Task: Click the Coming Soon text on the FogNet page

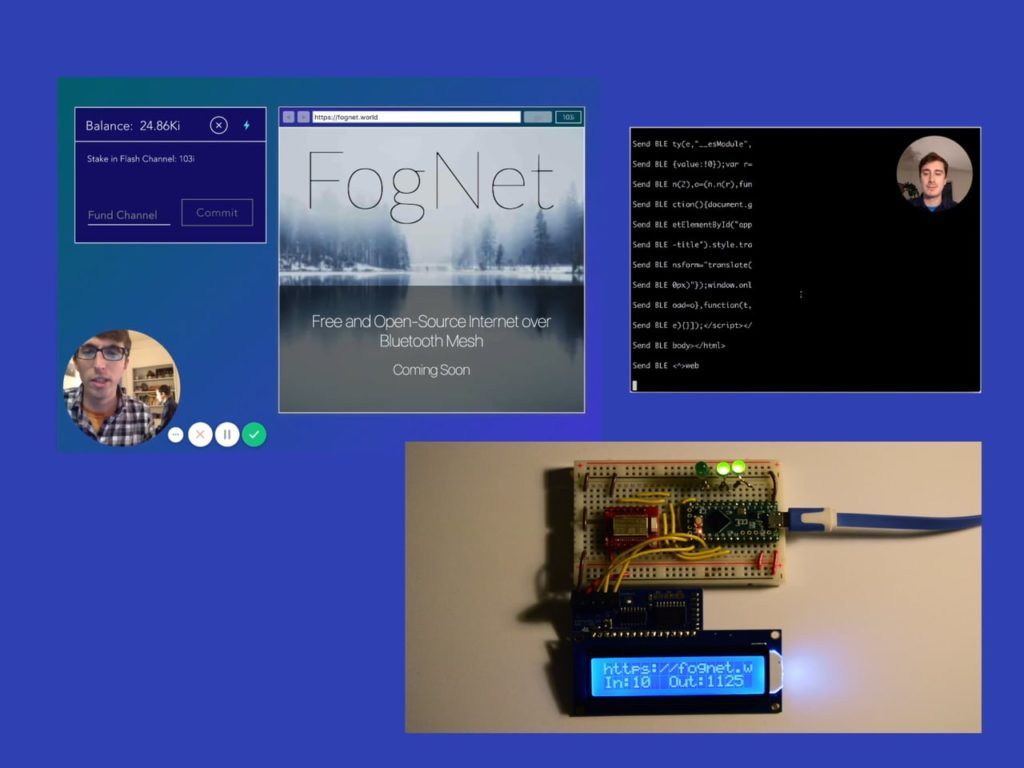Action: 433,369
